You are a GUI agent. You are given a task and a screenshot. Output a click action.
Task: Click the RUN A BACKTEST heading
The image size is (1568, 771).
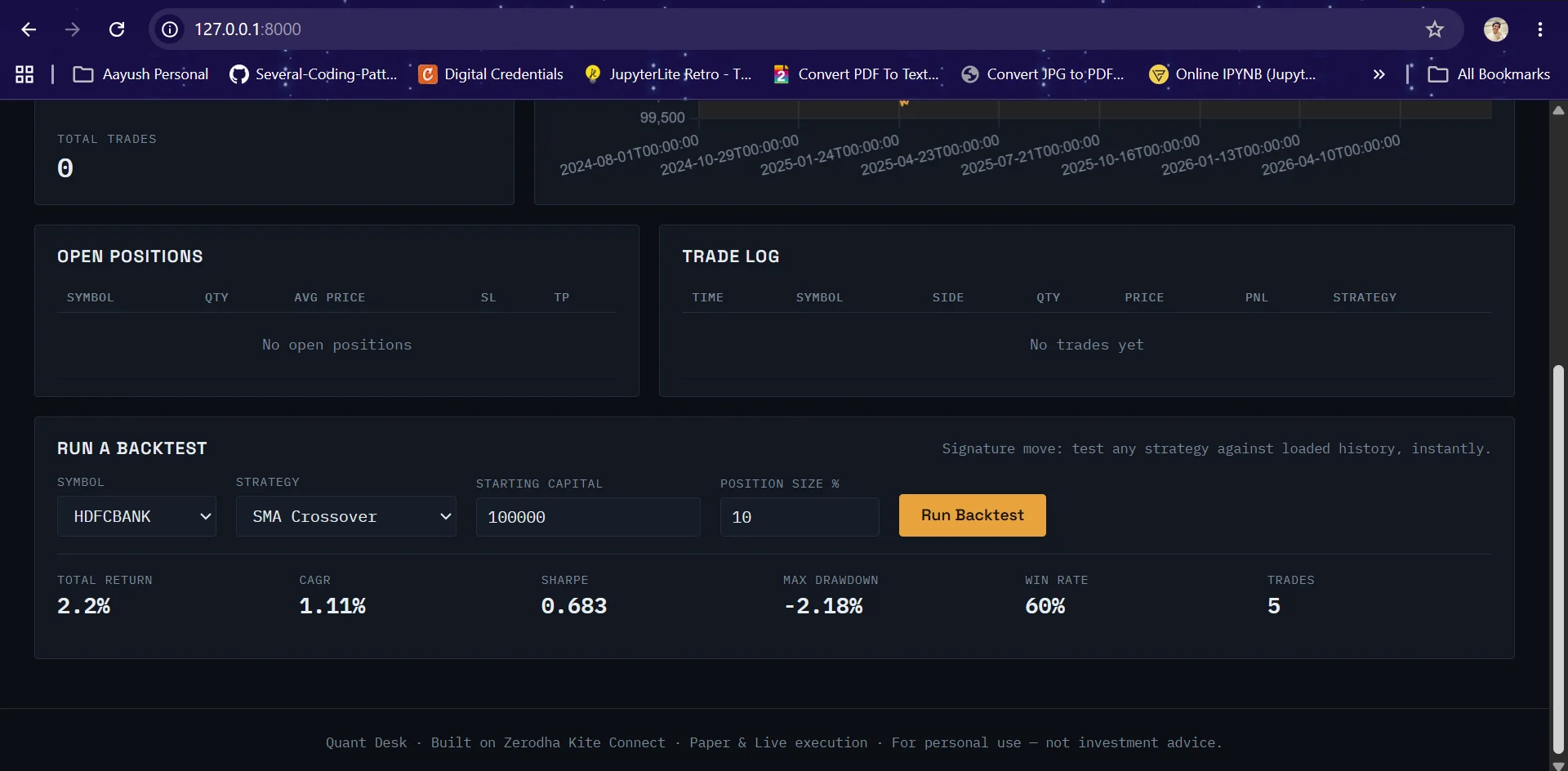point(132,448)
